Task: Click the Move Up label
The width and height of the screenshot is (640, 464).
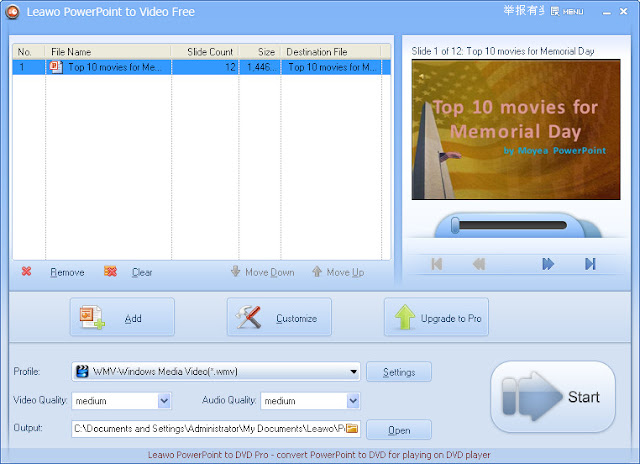Action: (x=345, y=272)
